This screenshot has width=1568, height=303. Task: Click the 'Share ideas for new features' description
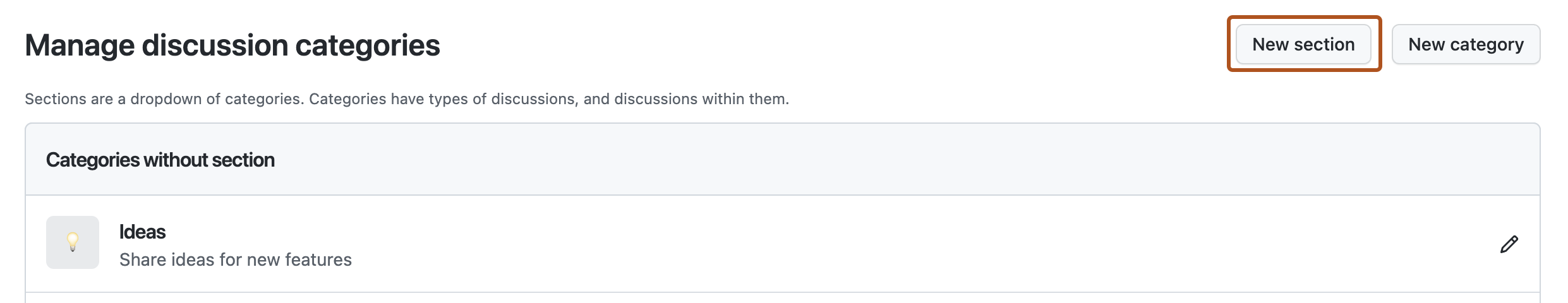(235, 259)
